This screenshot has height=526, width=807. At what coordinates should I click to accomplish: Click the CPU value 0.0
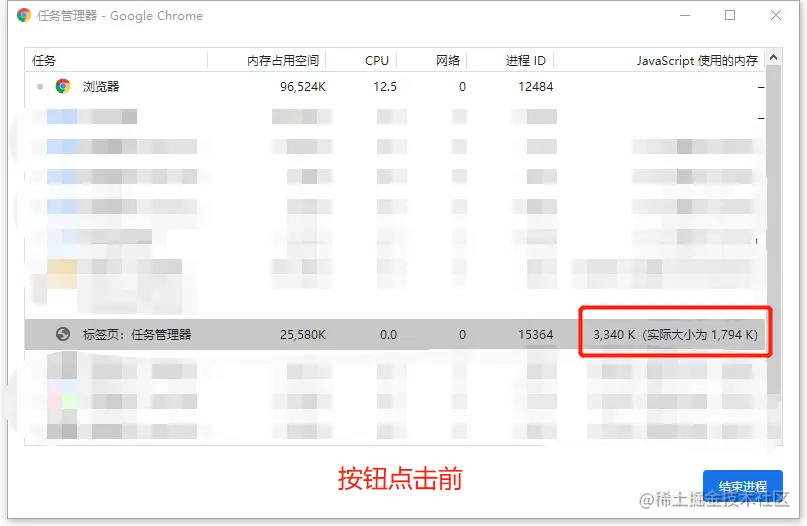389,335
